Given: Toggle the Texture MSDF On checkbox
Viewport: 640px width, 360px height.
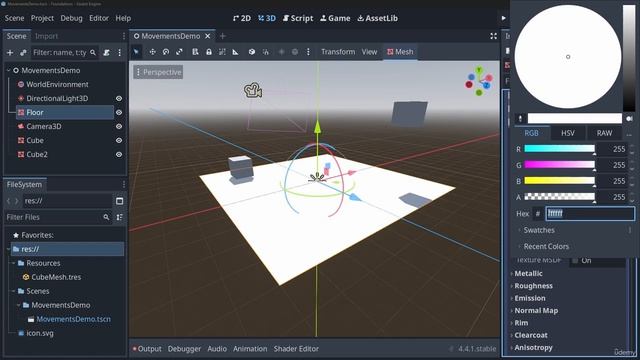Looking at the screenshot, I should pyautogui.click(x=575, y=260).
